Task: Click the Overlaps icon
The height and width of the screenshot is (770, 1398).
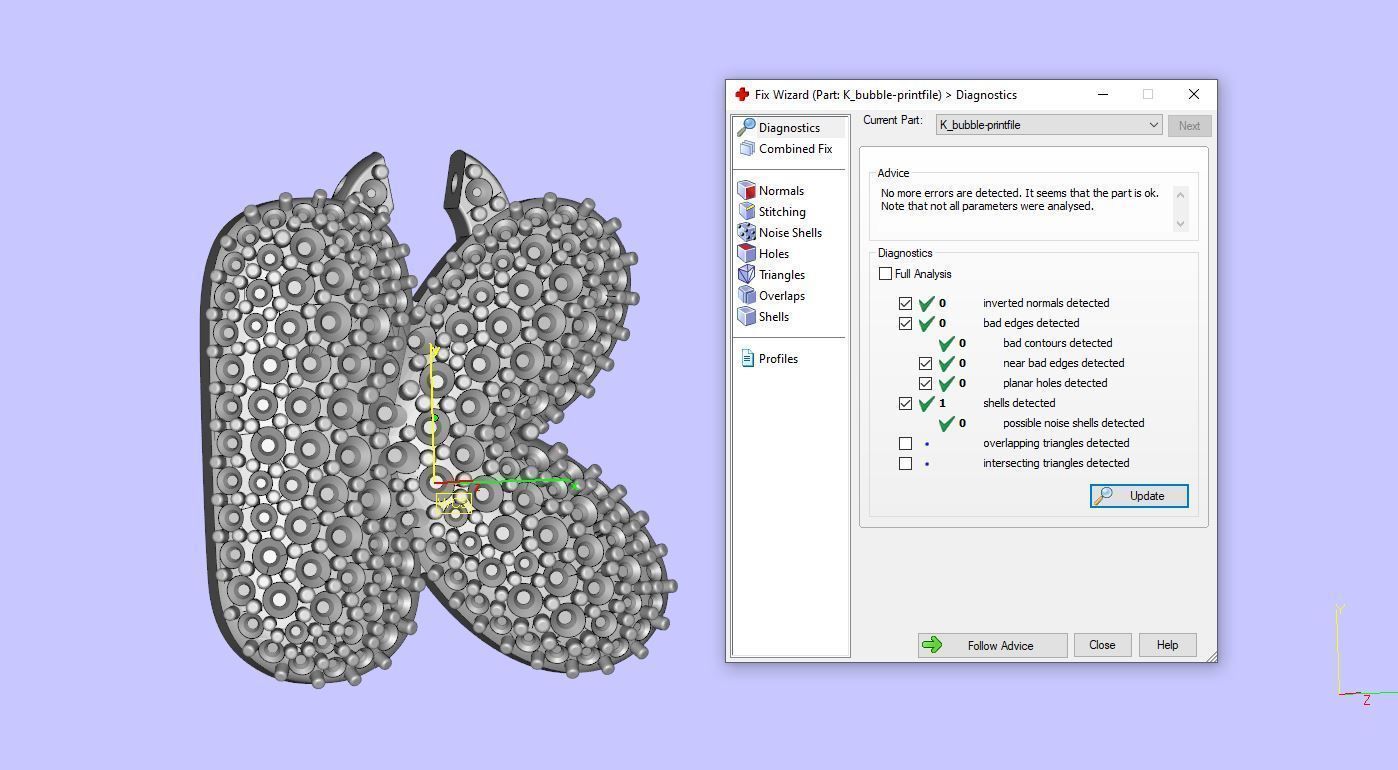Action: point(746,295)
